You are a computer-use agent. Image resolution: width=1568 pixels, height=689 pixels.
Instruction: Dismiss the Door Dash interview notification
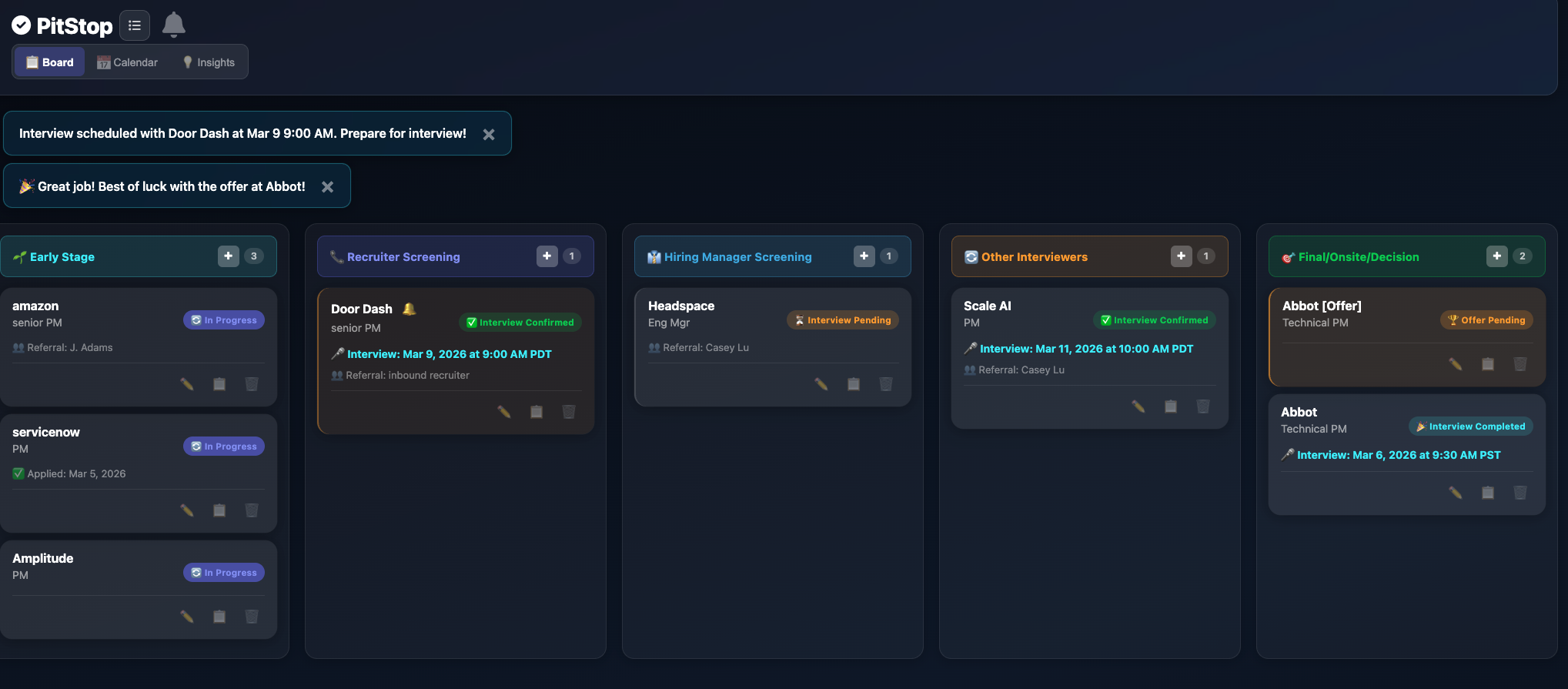(x=489, y=134)
